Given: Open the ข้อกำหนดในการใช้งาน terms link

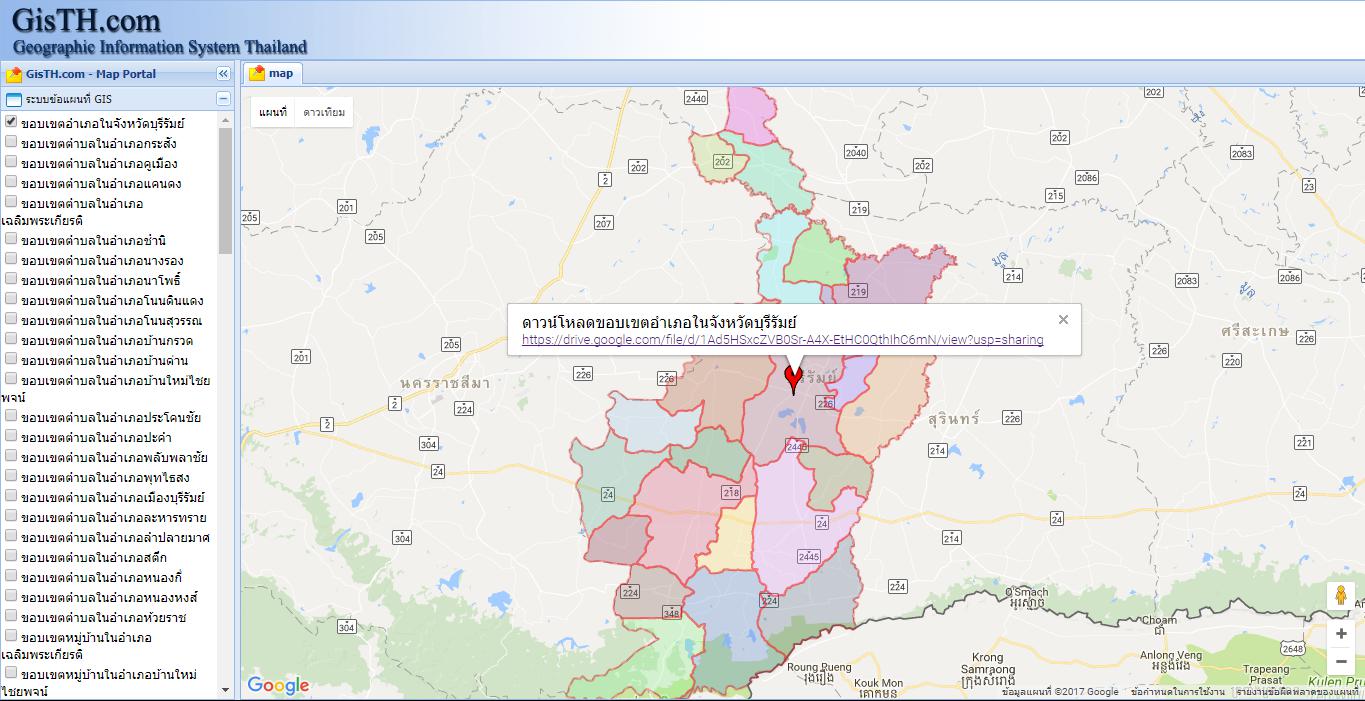Looking at the screenshot, I should coord(1178,692).
